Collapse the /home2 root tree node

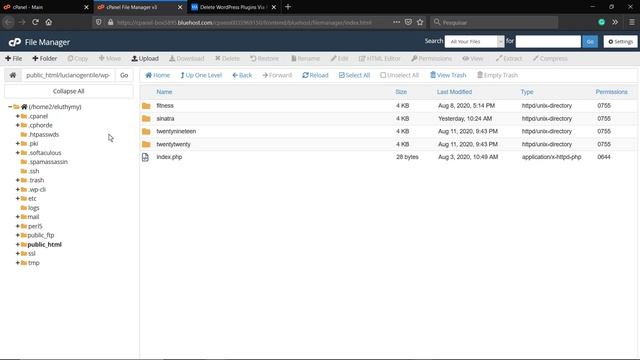point(10,107)
